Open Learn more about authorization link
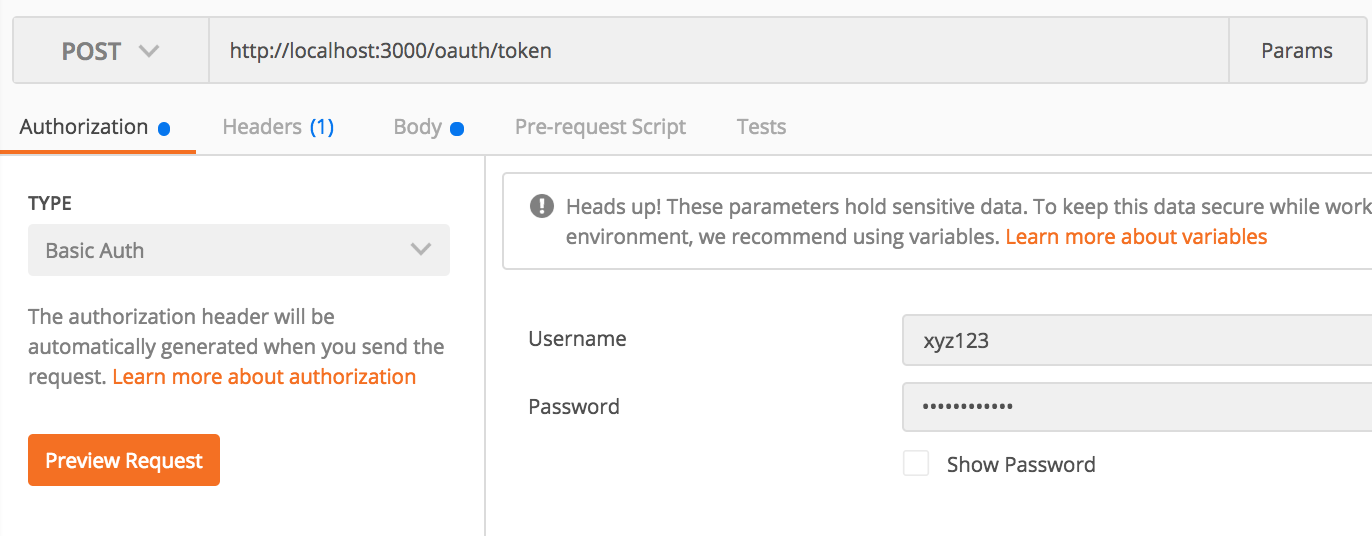This screenshot has height=536, width=1372. 264,377
